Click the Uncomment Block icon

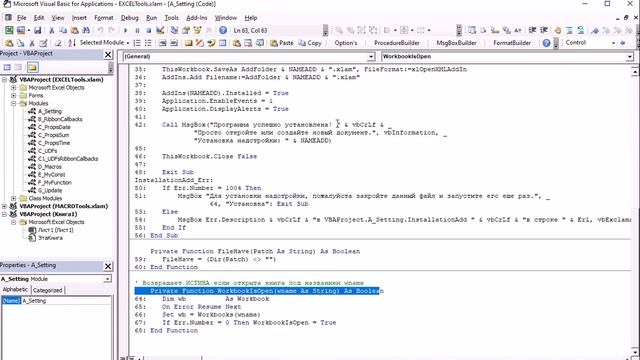[580, 30]
